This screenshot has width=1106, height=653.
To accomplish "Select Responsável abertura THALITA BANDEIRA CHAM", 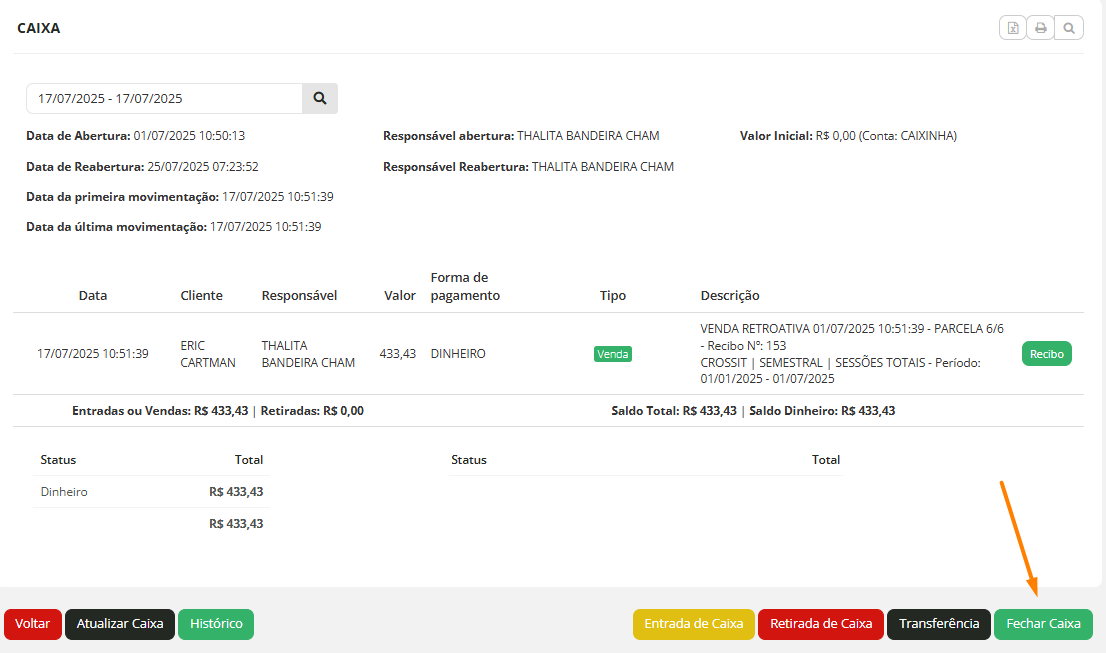I will 521,135.
